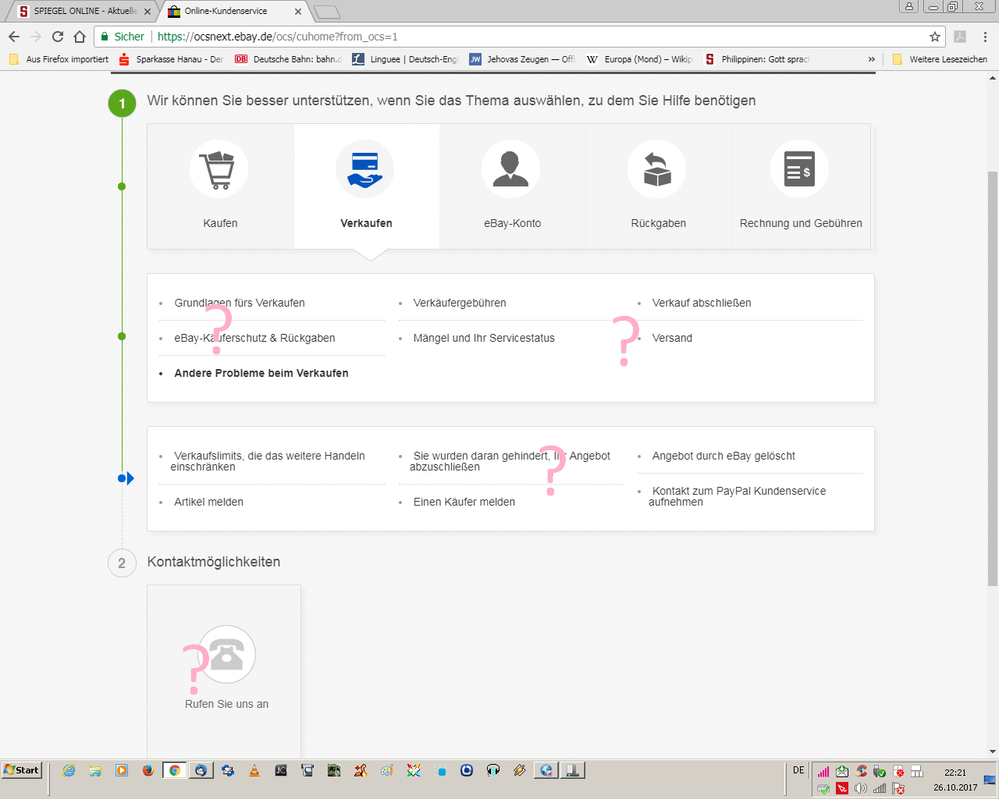The image size is (999, 799).
Task: Click the Verkaufen payment-card icon
Action: [365, 168]
